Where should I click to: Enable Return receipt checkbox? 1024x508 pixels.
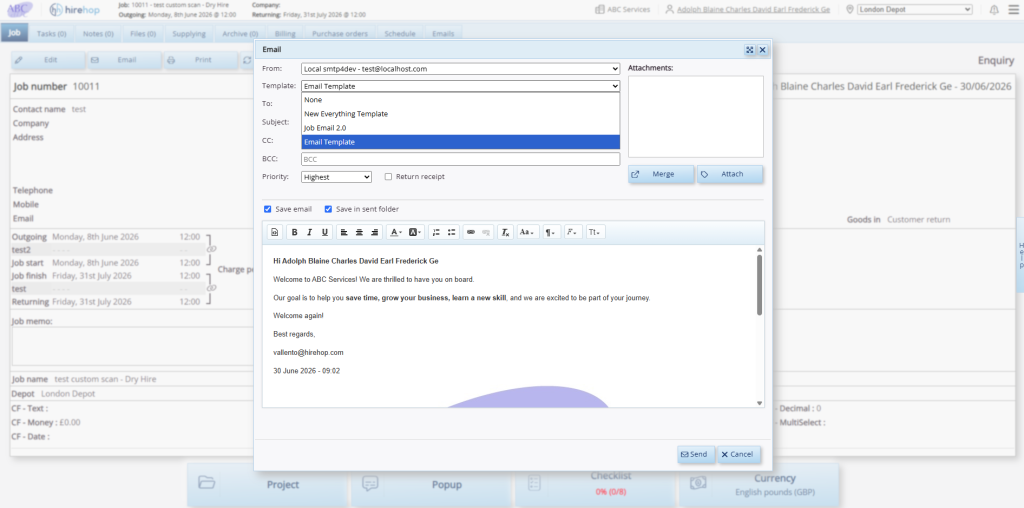tap(388, 177)
